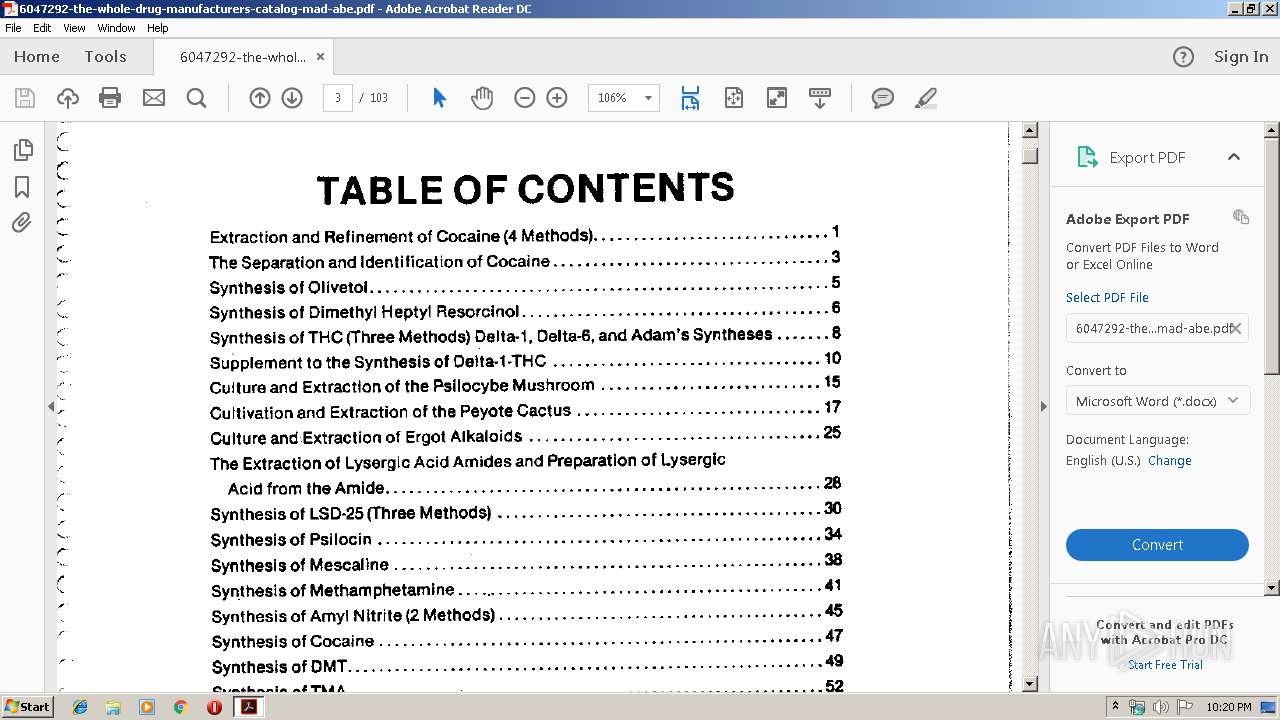Click the page number input field
Image resolution: width=1280 pixels, height=720 pixels.
[x=338, y=98]
